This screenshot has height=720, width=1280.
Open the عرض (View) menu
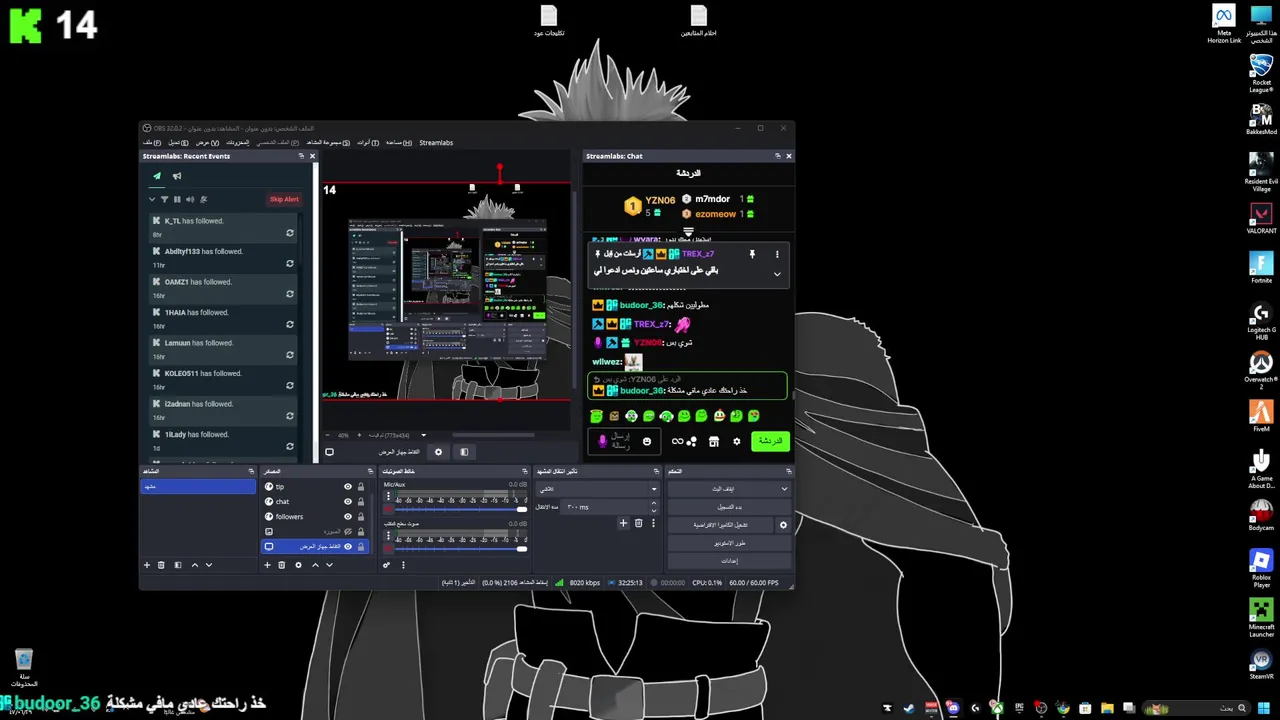point(207,143)
